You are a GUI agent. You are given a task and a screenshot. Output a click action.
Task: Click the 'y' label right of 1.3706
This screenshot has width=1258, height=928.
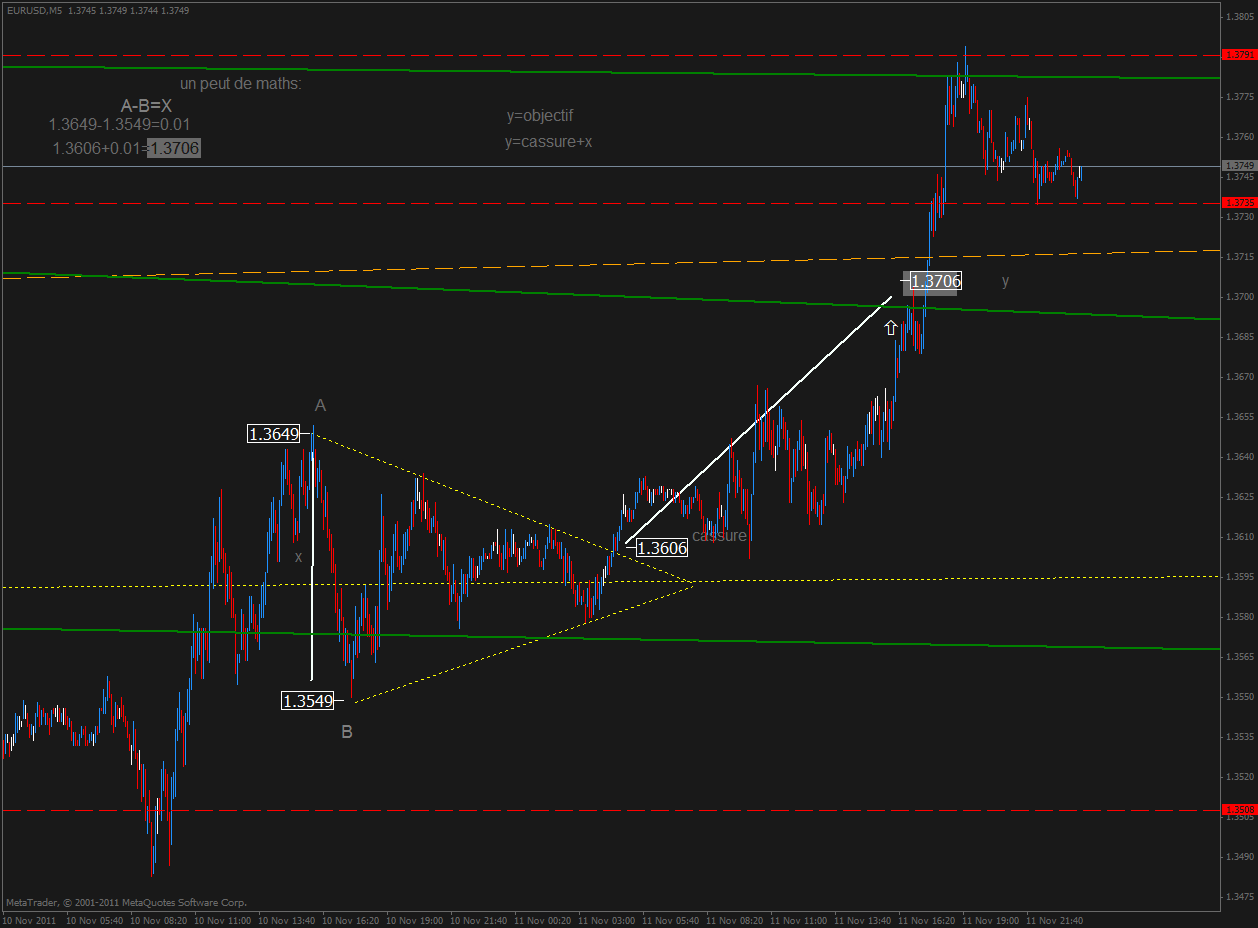coord(1005,282)
